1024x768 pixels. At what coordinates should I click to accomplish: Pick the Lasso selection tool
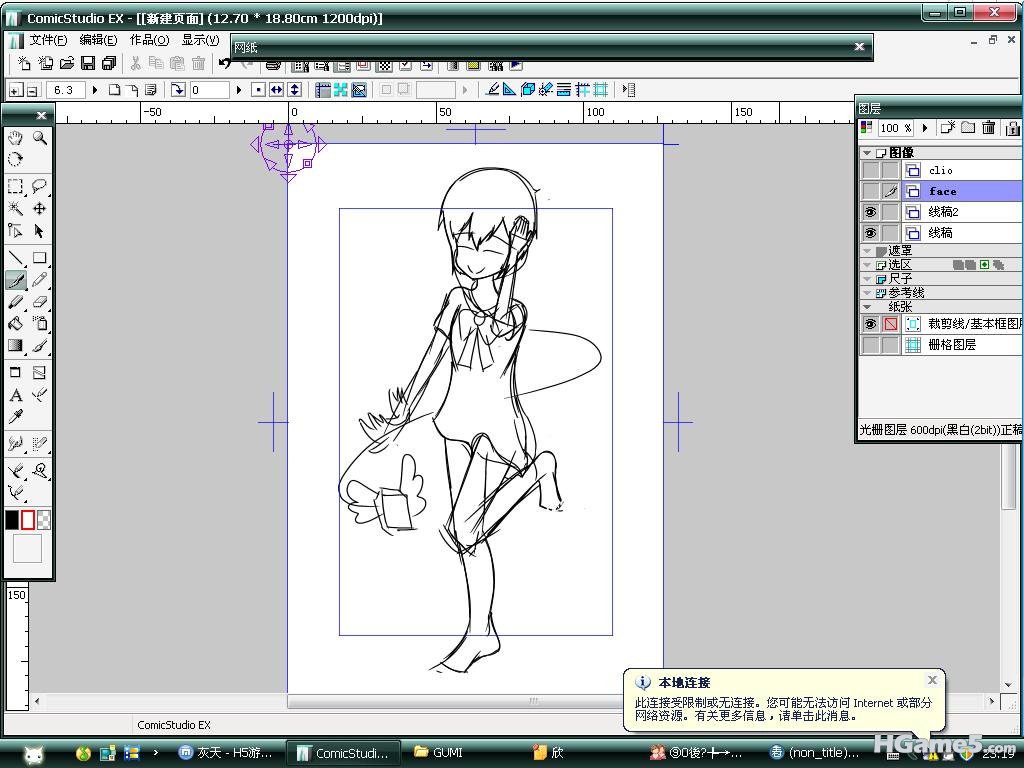[x=40, y=186]
